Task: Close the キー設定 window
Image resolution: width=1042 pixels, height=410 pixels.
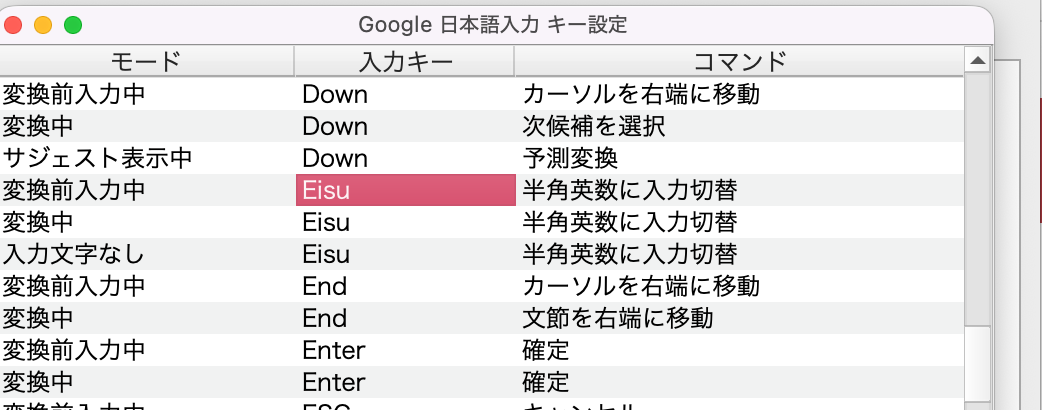Action: [x=13, y=25]
